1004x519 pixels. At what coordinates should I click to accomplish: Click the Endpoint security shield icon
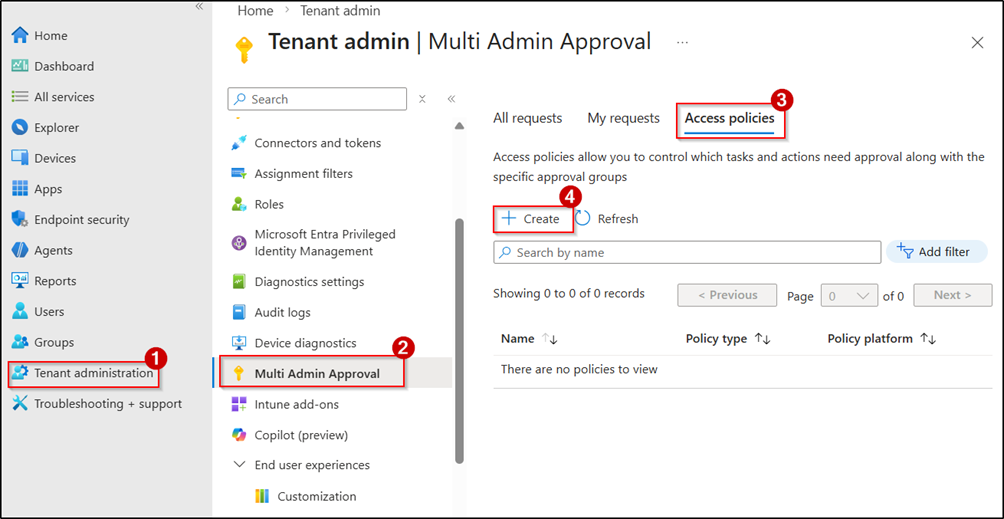tap(19, 220)
